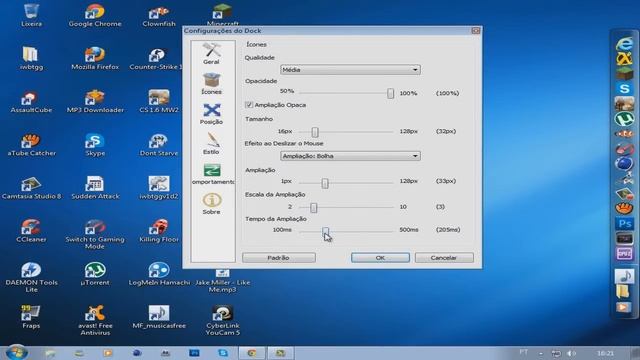Select the Ícones section icon
Viewport: 640px width, 360px height.
[x=211, y=84]
